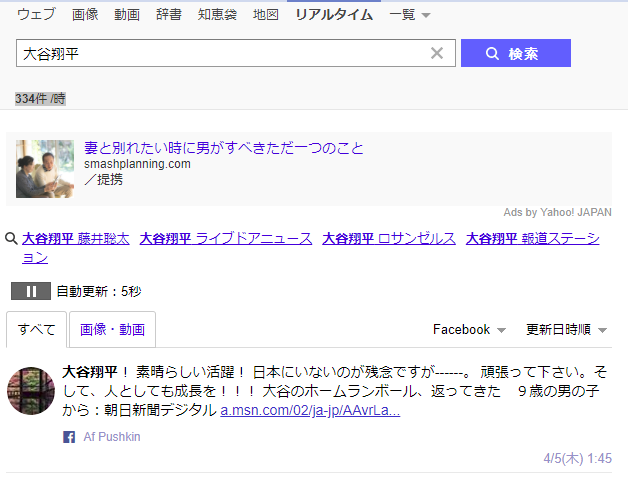Click the 自動更新：5秒 label
This screenshot has width=628, height=478.
click(99, 291)
